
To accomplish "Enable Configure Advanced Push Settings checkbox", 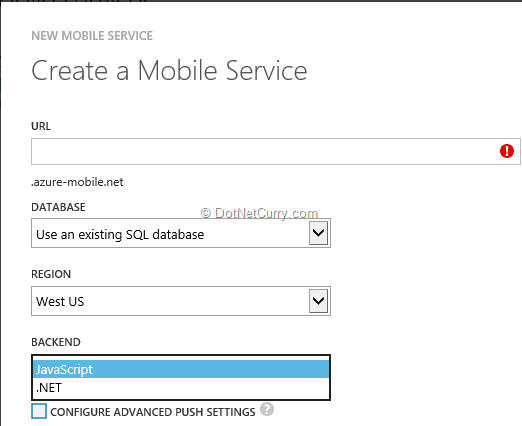I will point(39,411).
